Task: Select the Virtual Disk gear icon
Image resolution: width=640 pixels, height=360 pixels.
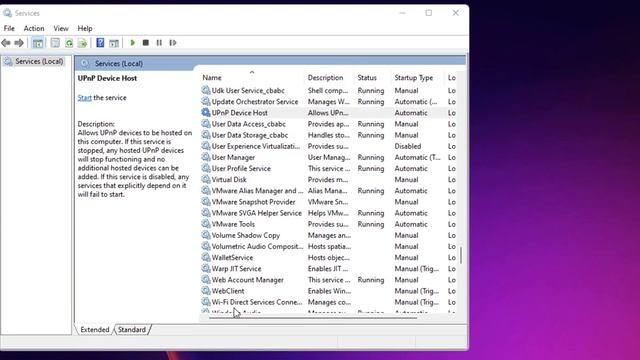Action: click(206, 179)
